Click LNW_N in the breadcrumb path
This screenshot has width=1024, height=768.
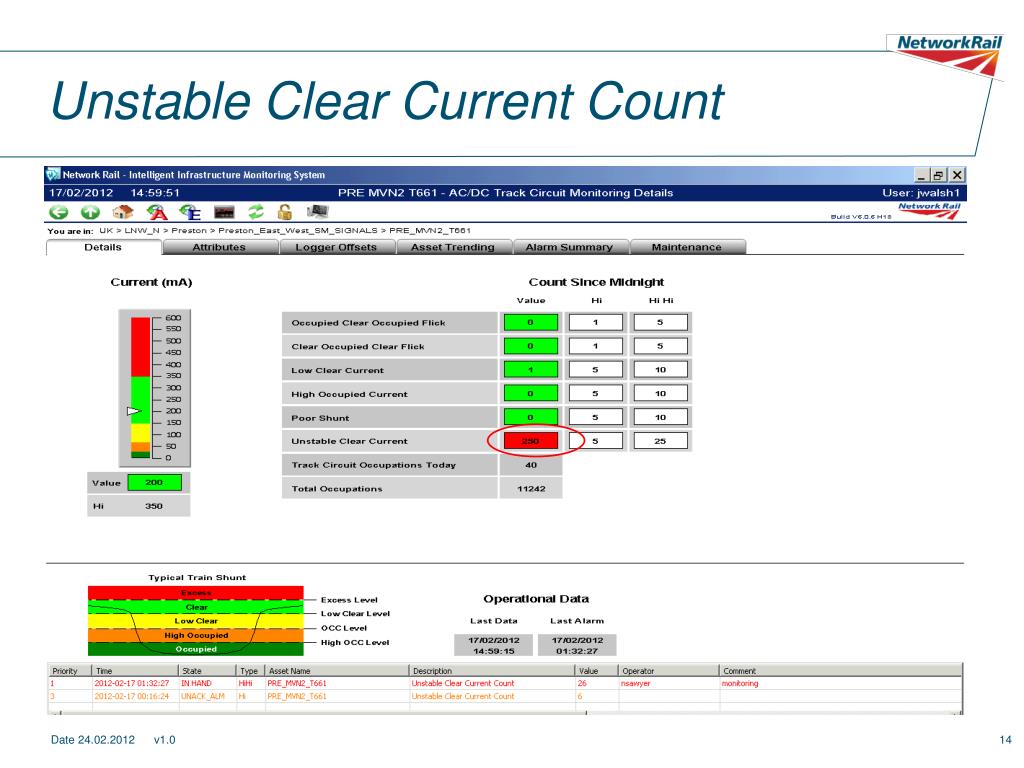142,231
